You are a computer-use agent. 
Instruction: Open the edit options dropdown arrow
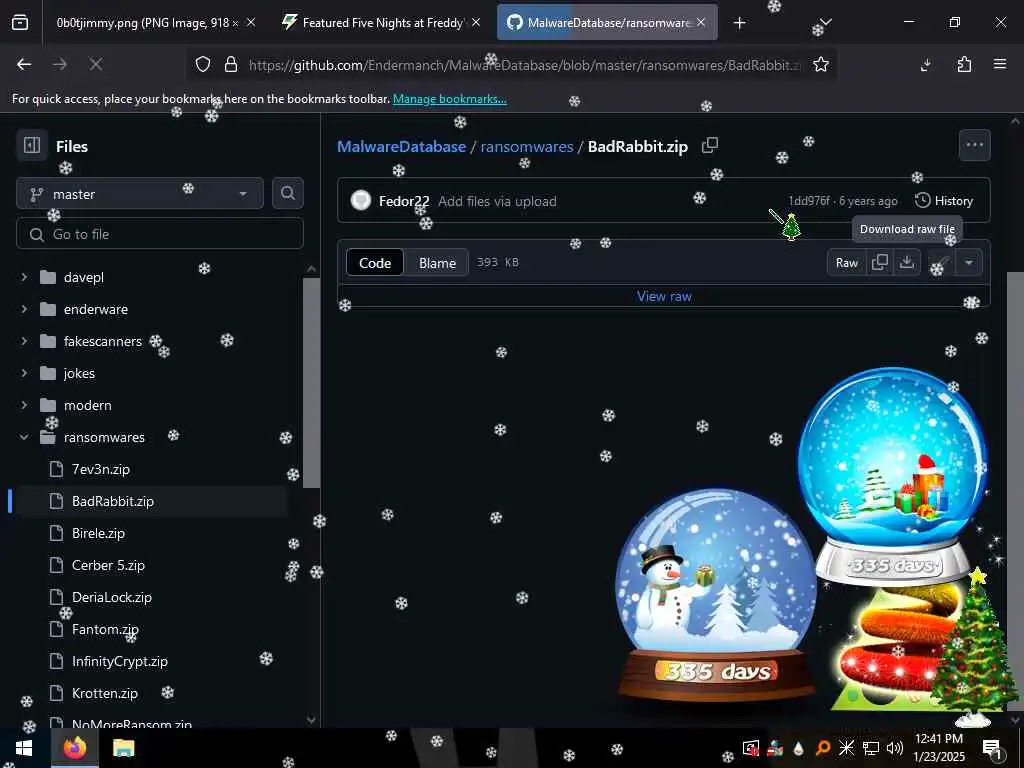(x=969, y=263)
